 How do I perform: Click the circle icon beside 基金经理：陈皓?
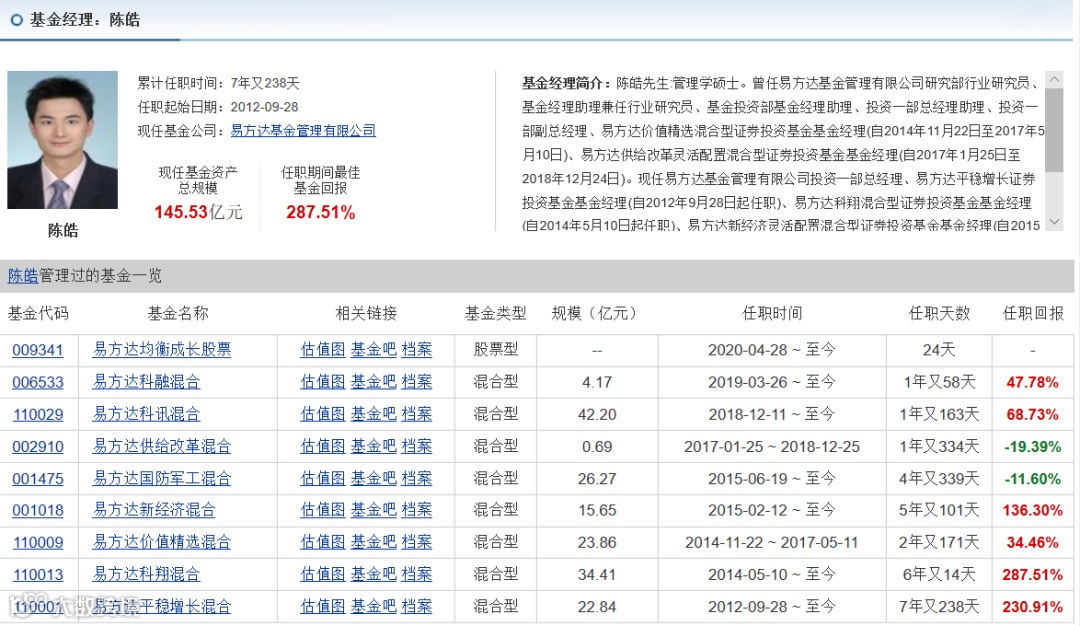[17, 20]
